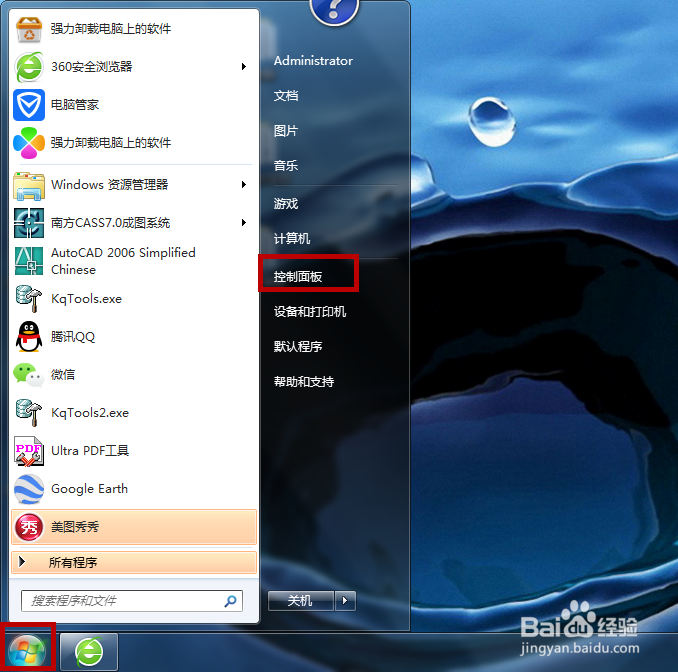
Task: Click the Windows 资源管理器 folder icon
Action: 29,186
